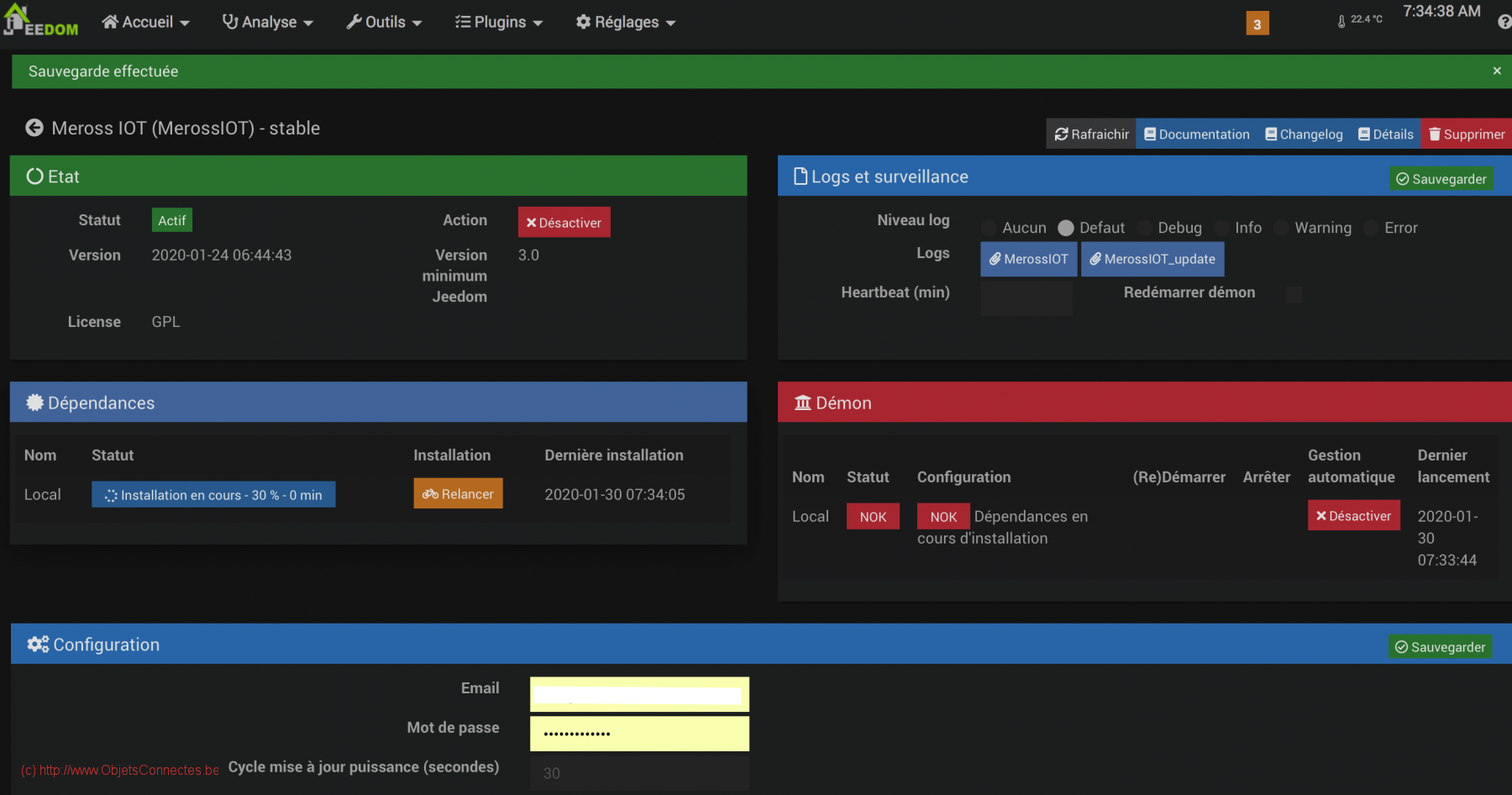Click the Email input field

[639, 695]
